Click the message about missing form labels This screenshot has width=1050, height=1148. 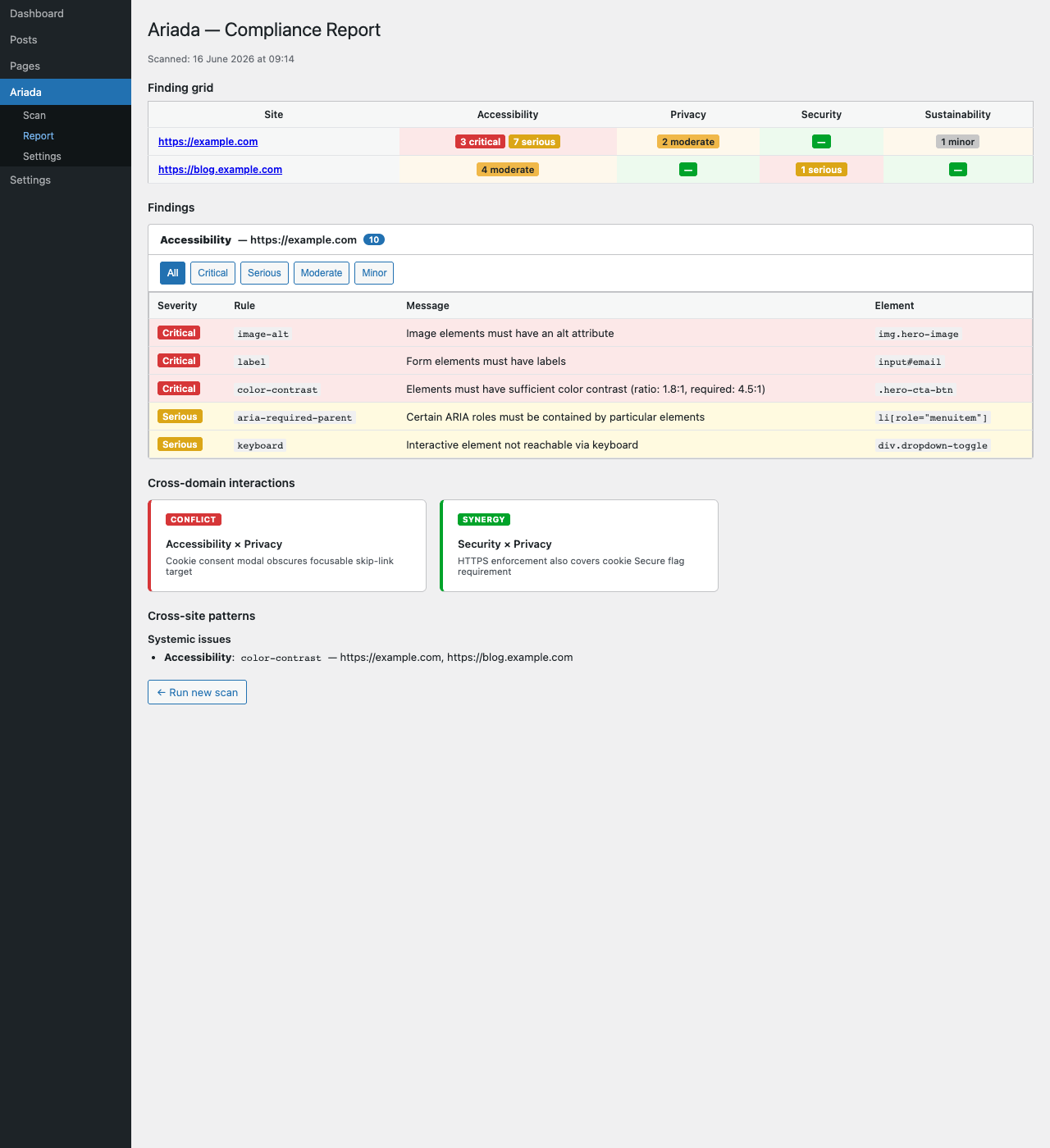[486, 362]
